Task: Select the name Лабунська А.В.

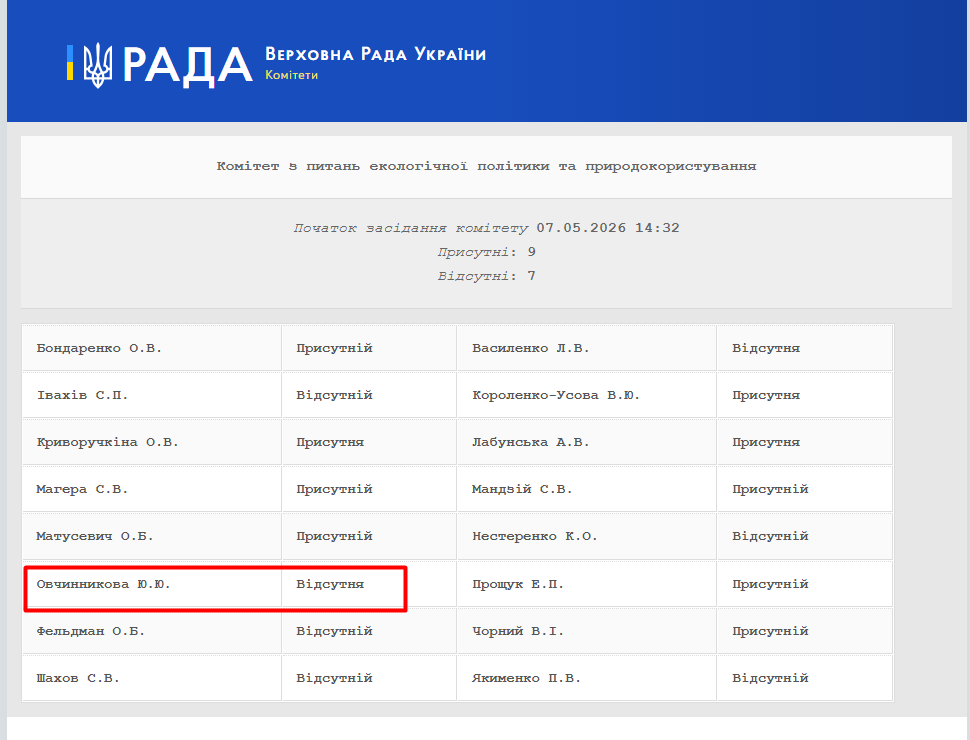Action: tap(531, 442)
